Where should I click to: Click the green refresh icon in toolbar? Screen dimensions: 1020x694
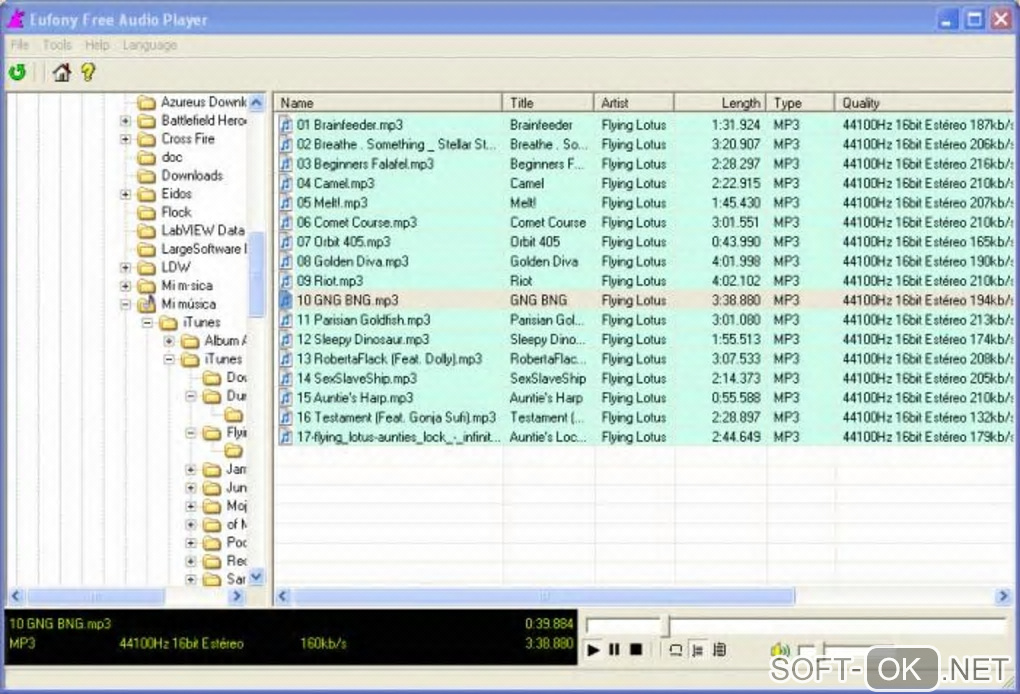[17, 72]
